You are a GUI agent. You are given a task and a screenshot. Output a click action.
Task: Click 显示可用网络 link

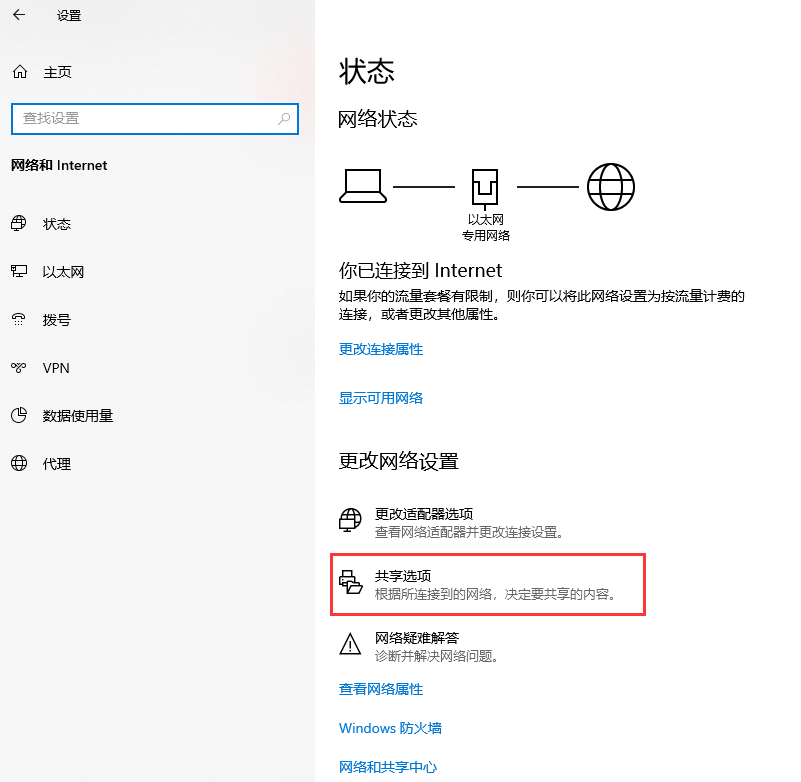click(382, 398)
